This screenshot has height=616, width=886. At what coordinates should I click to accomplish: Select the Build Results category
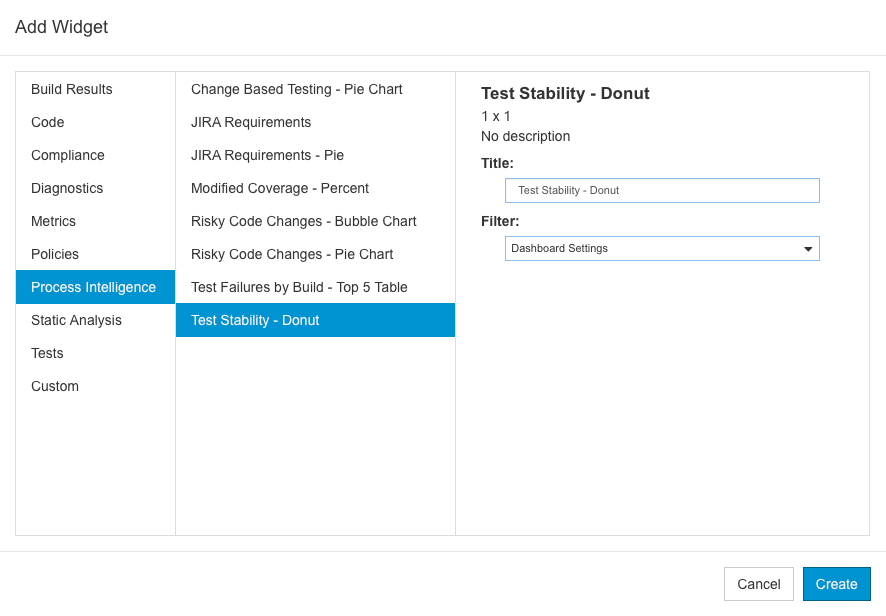click(x=95, y=89)
